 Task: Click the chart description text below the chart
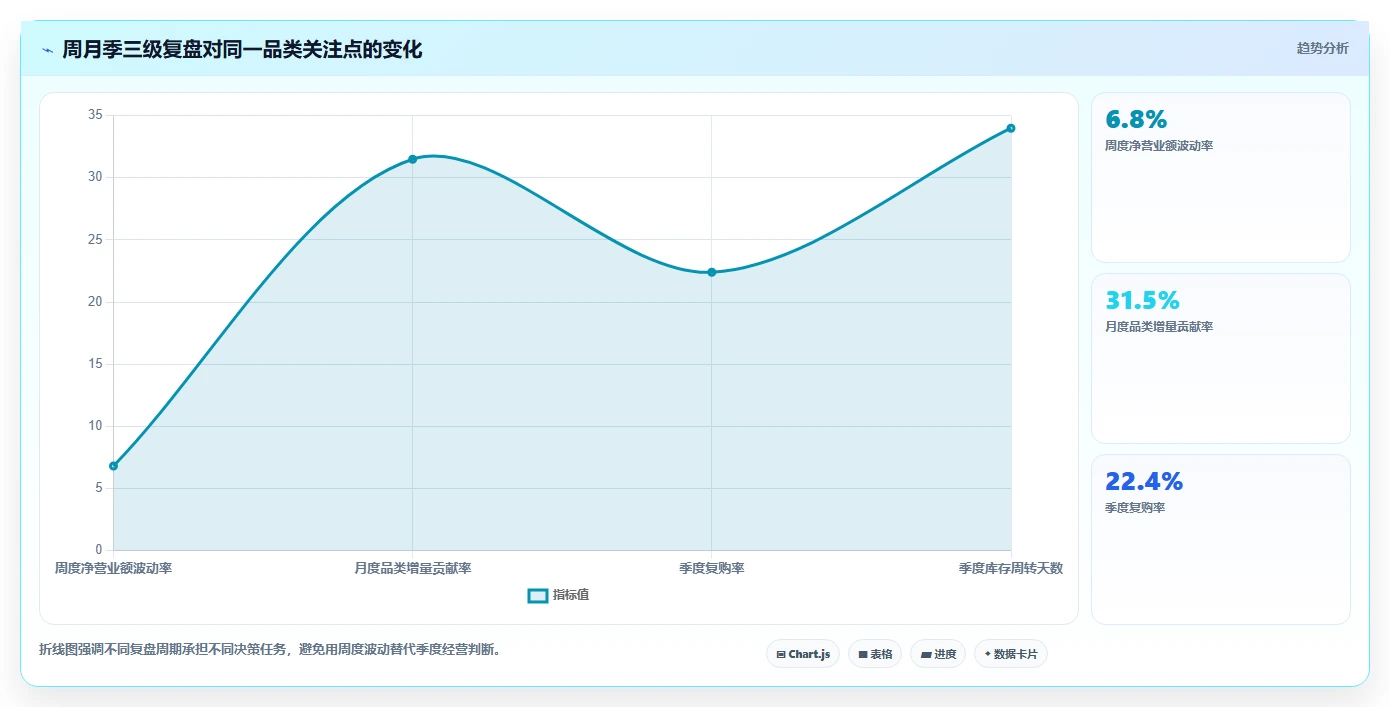coord(269,650)
